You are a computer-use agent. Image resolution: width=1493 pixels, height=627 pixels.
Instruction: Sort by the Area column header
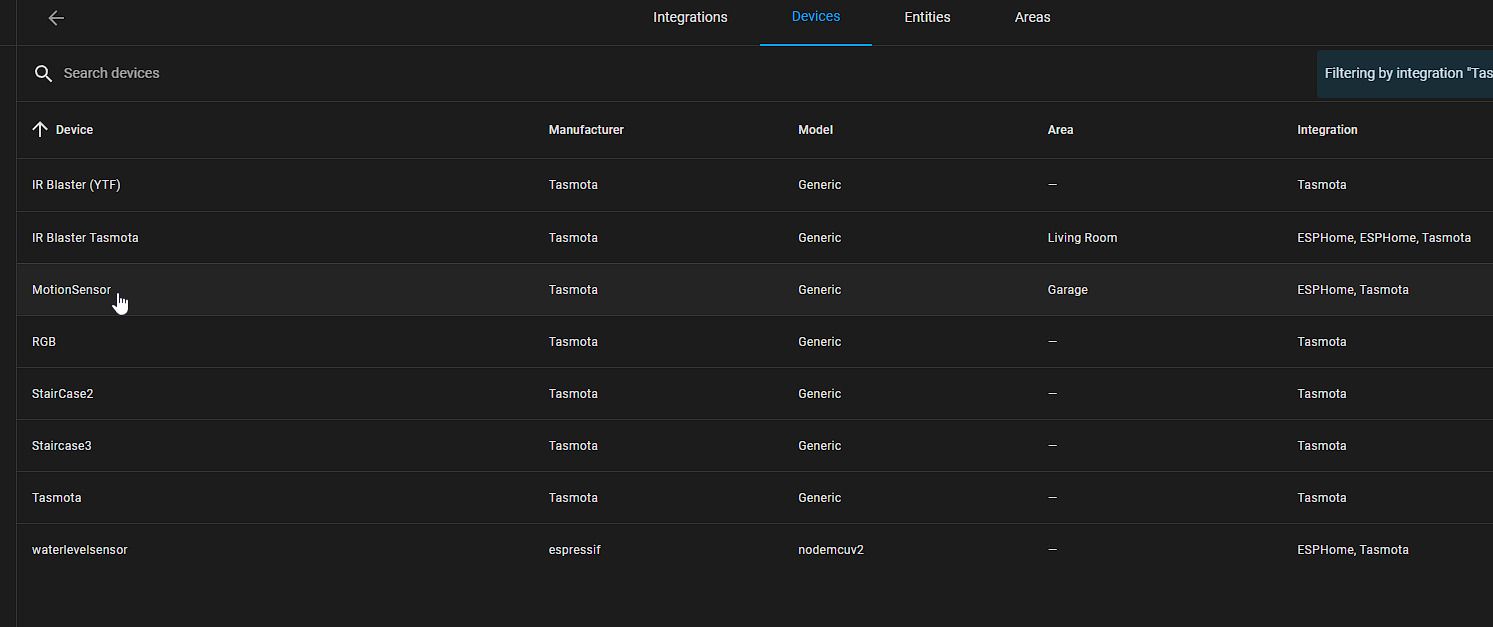1060,130
